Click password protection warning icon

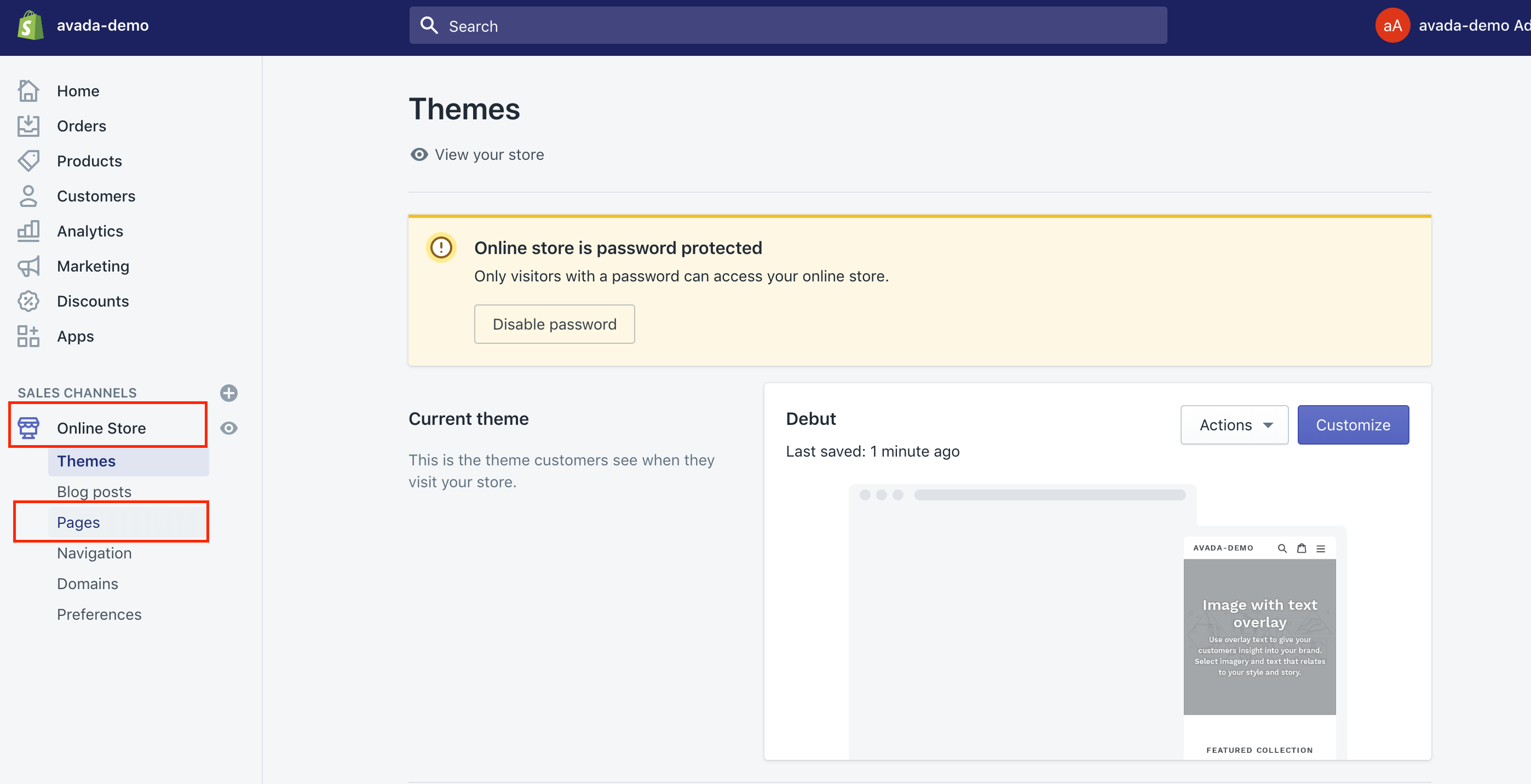[440, 248]
